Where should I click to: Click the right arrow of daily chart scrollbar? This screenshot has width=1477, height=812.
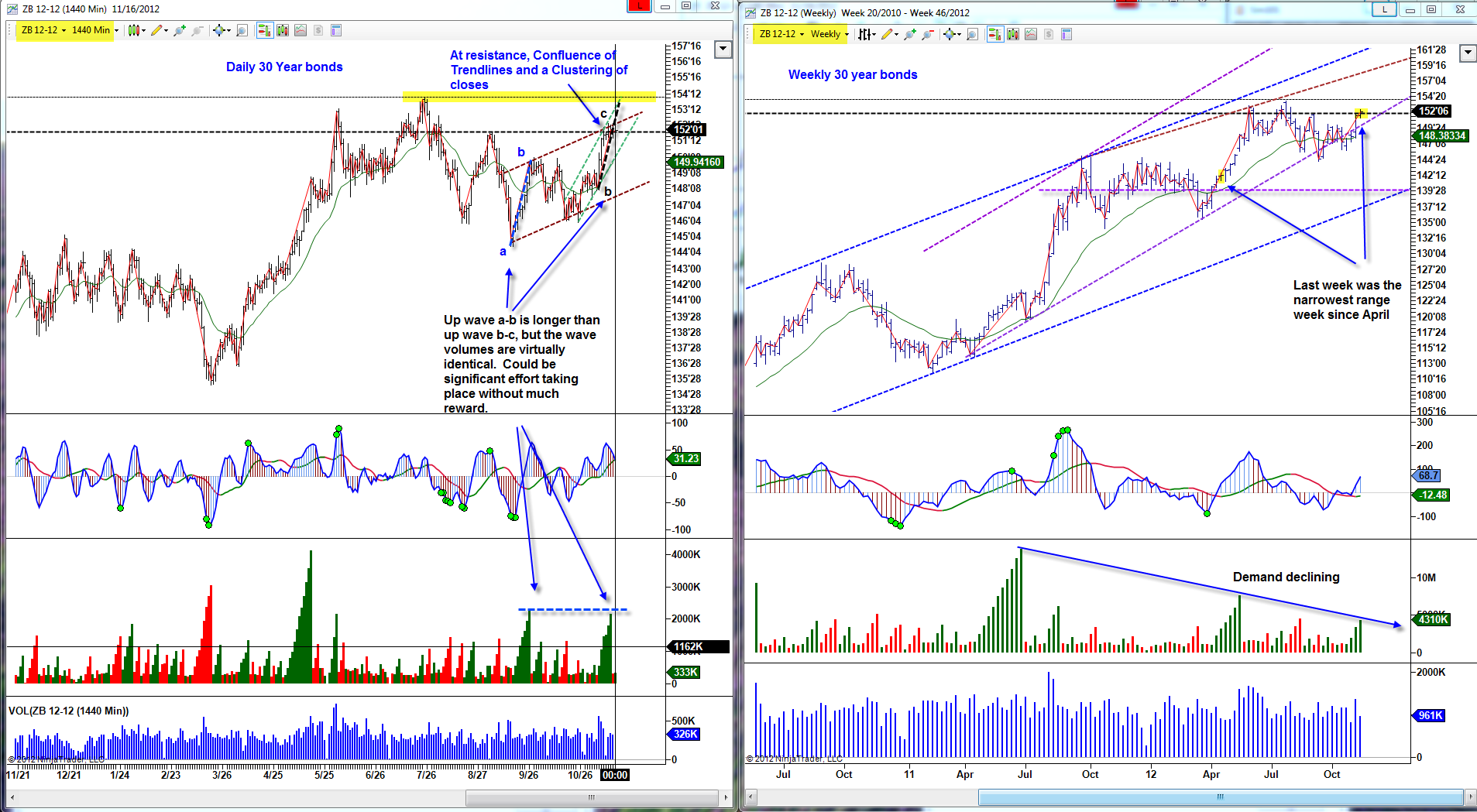[x=726, y=797]
